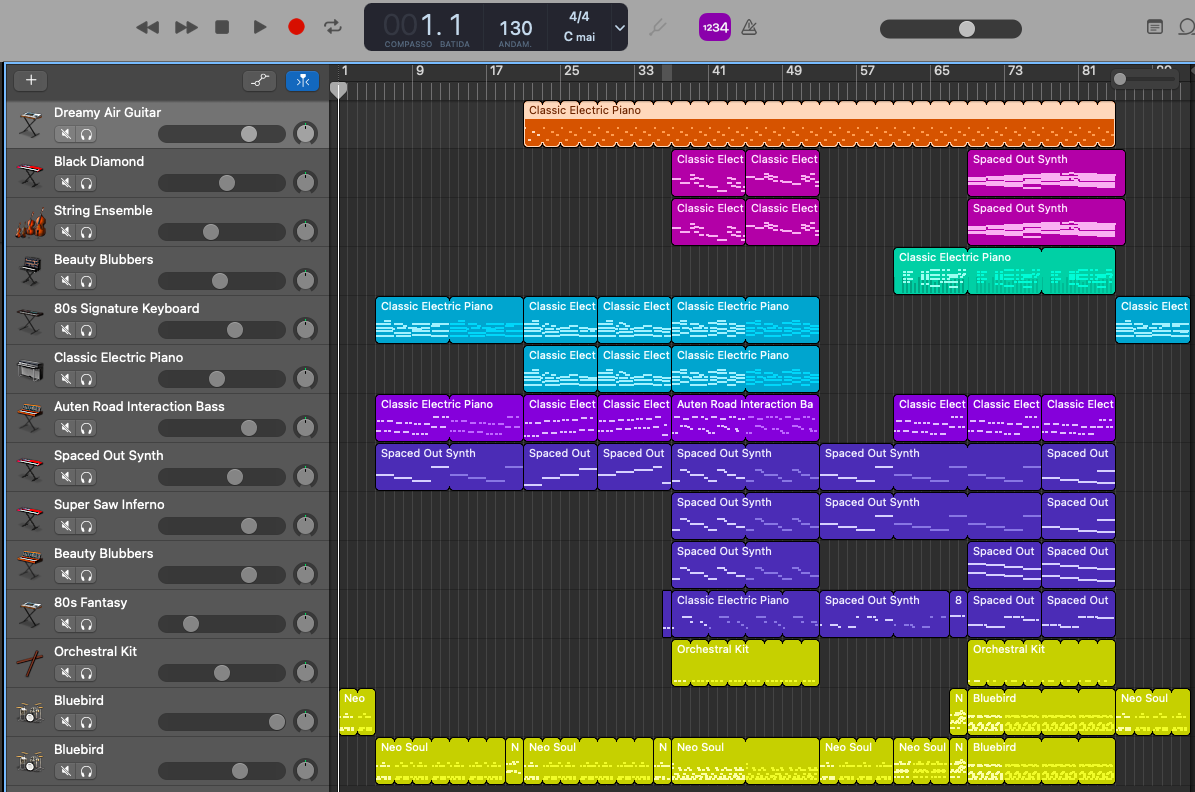This screenshot has height=792, width=1195.
Task: Start recording with the red record button
Action: click(296, 27)
